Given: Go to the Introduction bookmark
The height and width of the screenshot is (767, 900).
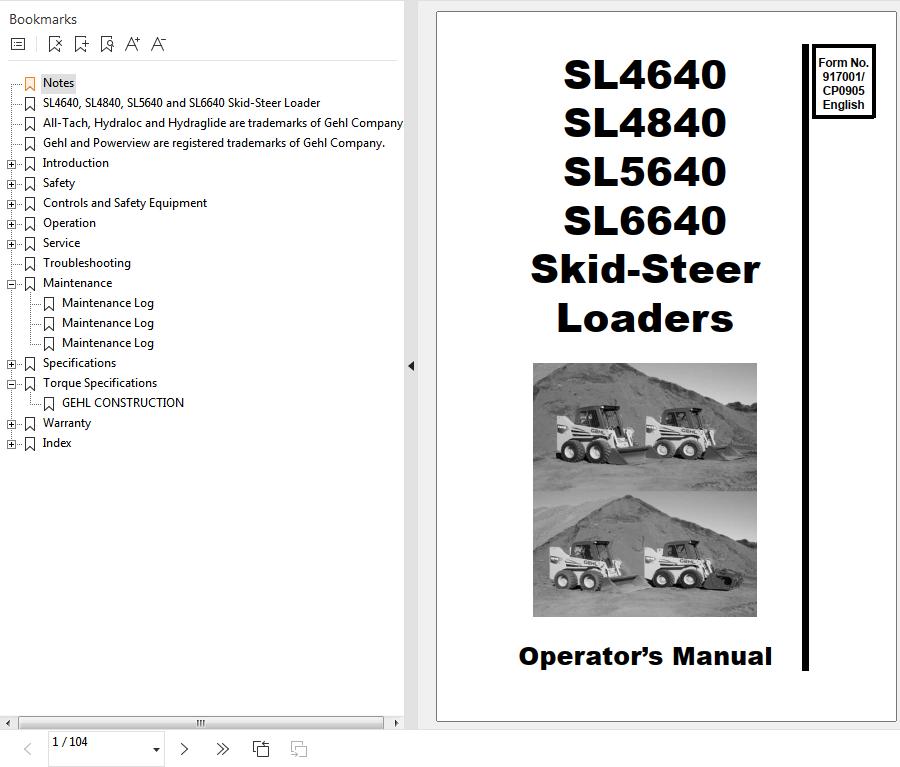Looking at the screenshot, I should tap(76, 163).
